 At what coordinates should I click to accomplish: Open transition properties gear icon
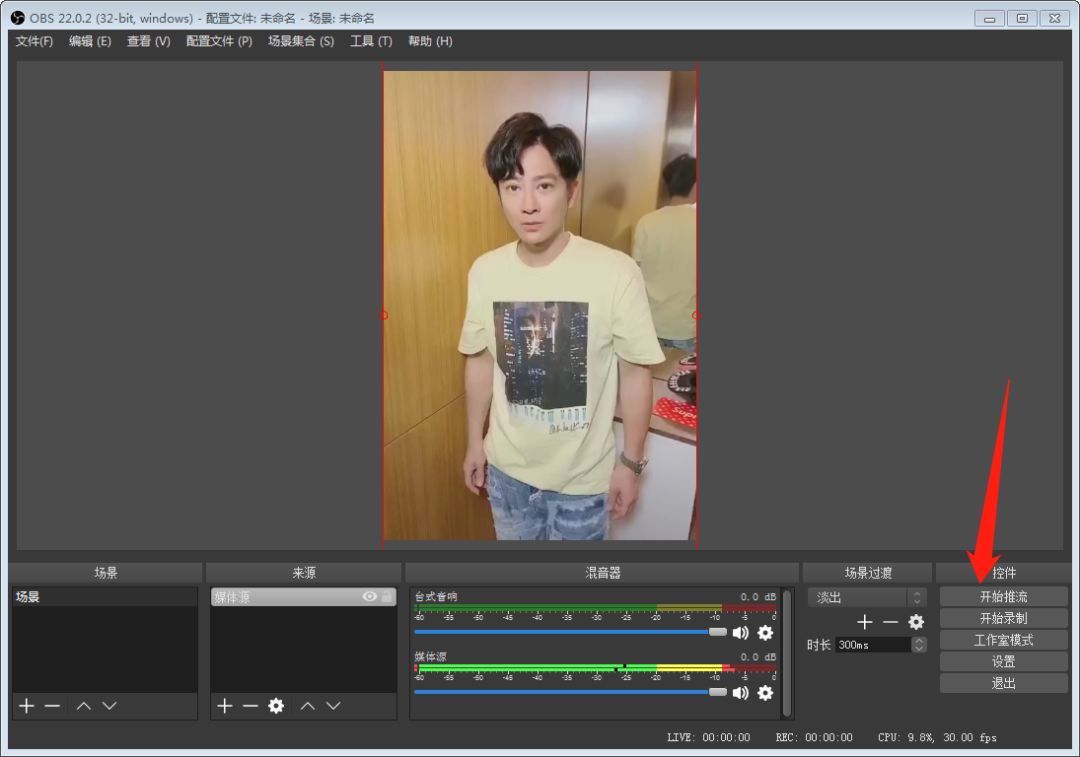[916, 622]
